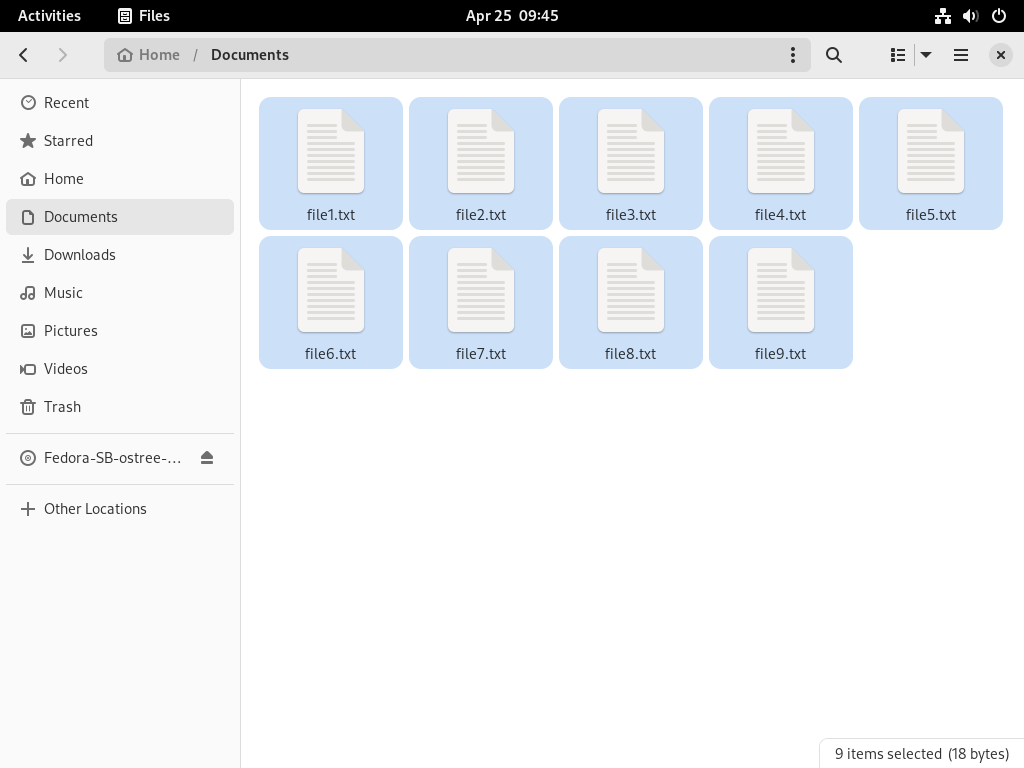The width and height of the screenshot is (1024, 768).
Task: Click the file5.txt name label
Action: (931, 215)
